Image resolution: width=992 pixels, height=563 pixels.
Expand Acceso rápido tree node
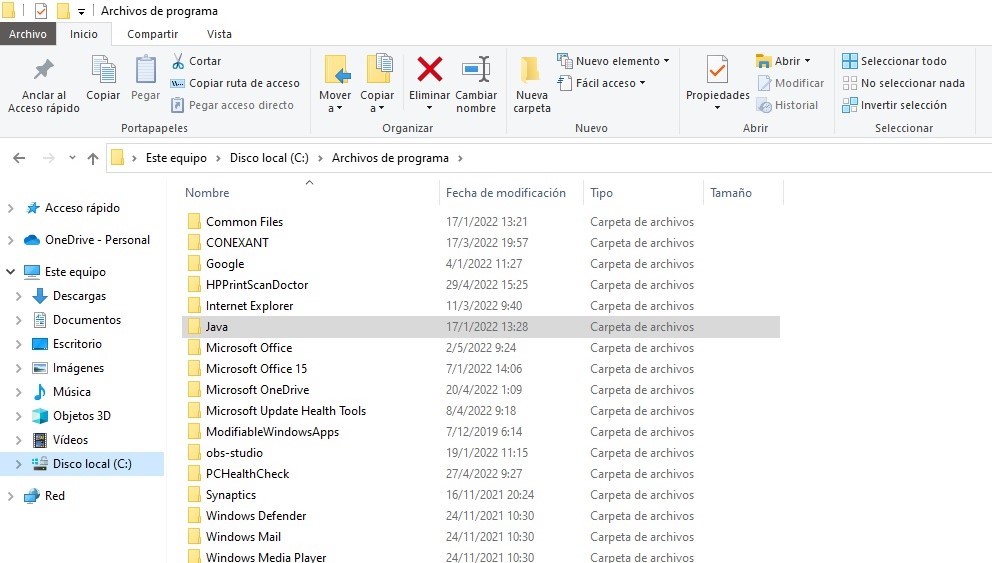[x=10, y=208]
